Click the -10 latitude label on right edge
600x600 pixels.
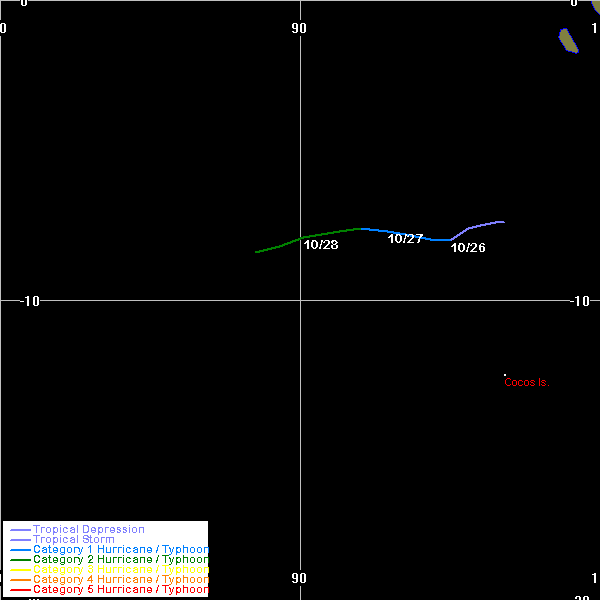point(581,301)
